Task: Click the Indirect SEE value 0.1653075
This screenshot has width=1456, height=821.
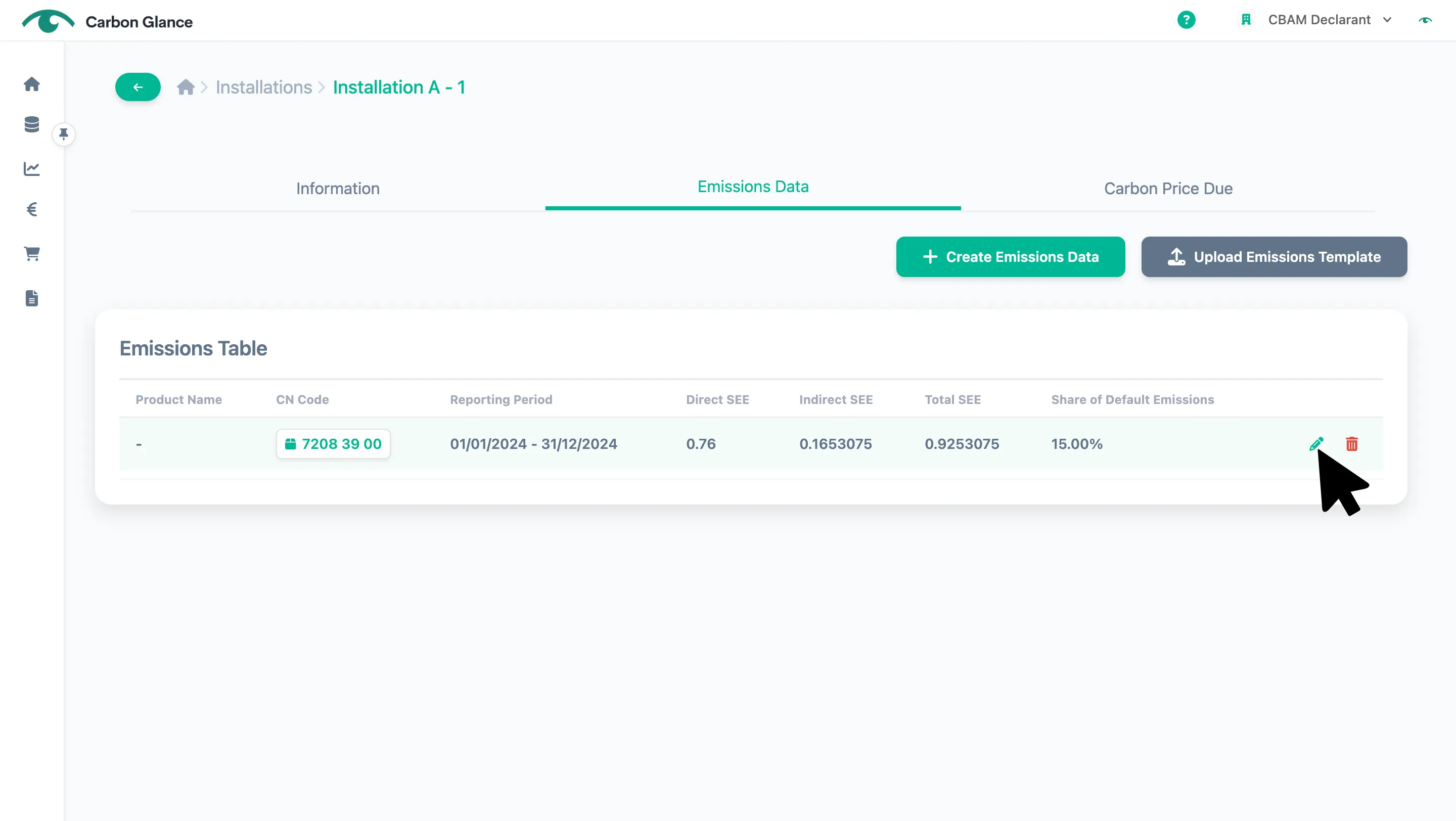Action: (x=835, y=443)
